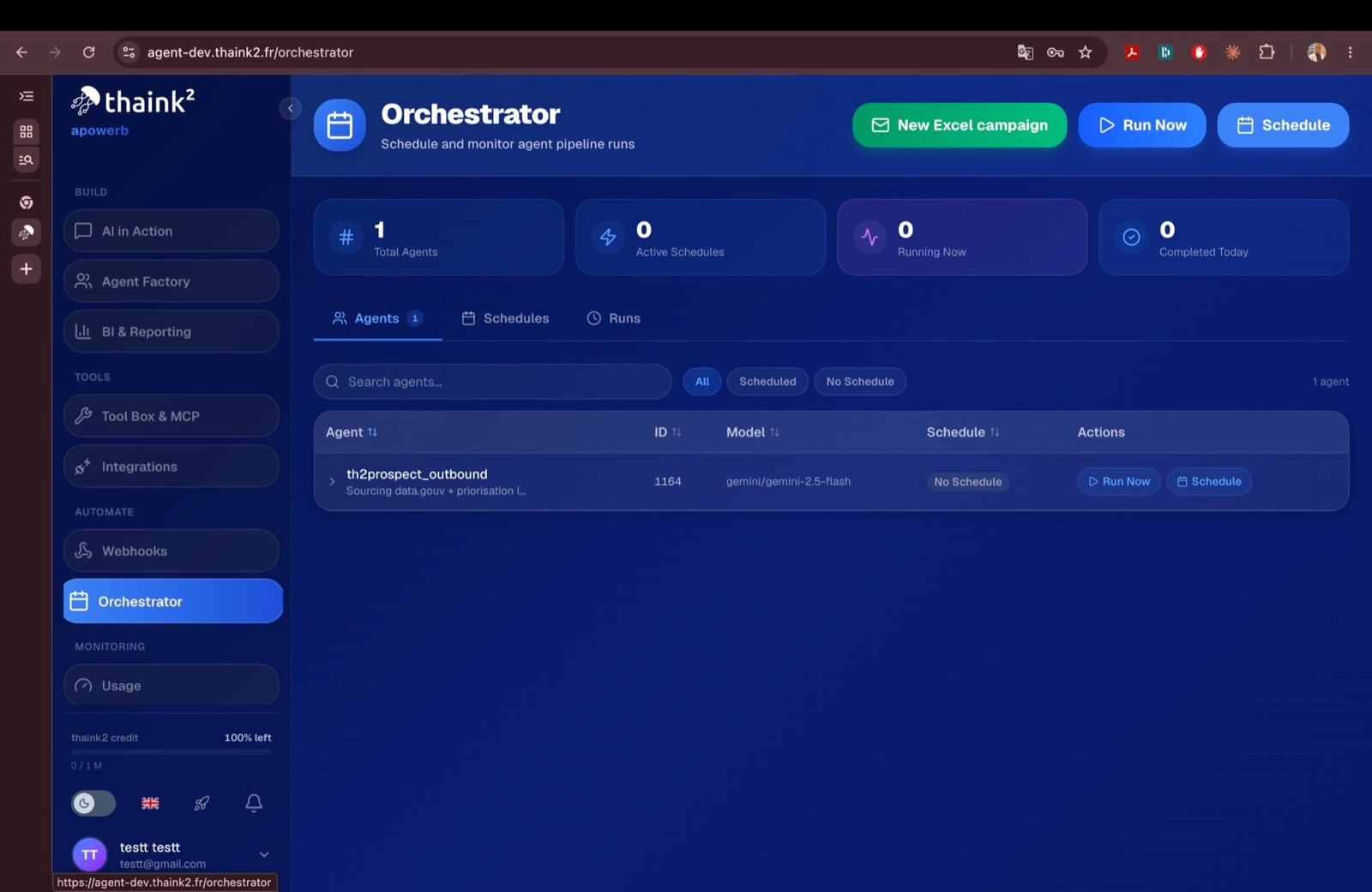Expand the th2prospect_outbound agent row
This screenshot has width=1372, height=892.
pos(332,481)
